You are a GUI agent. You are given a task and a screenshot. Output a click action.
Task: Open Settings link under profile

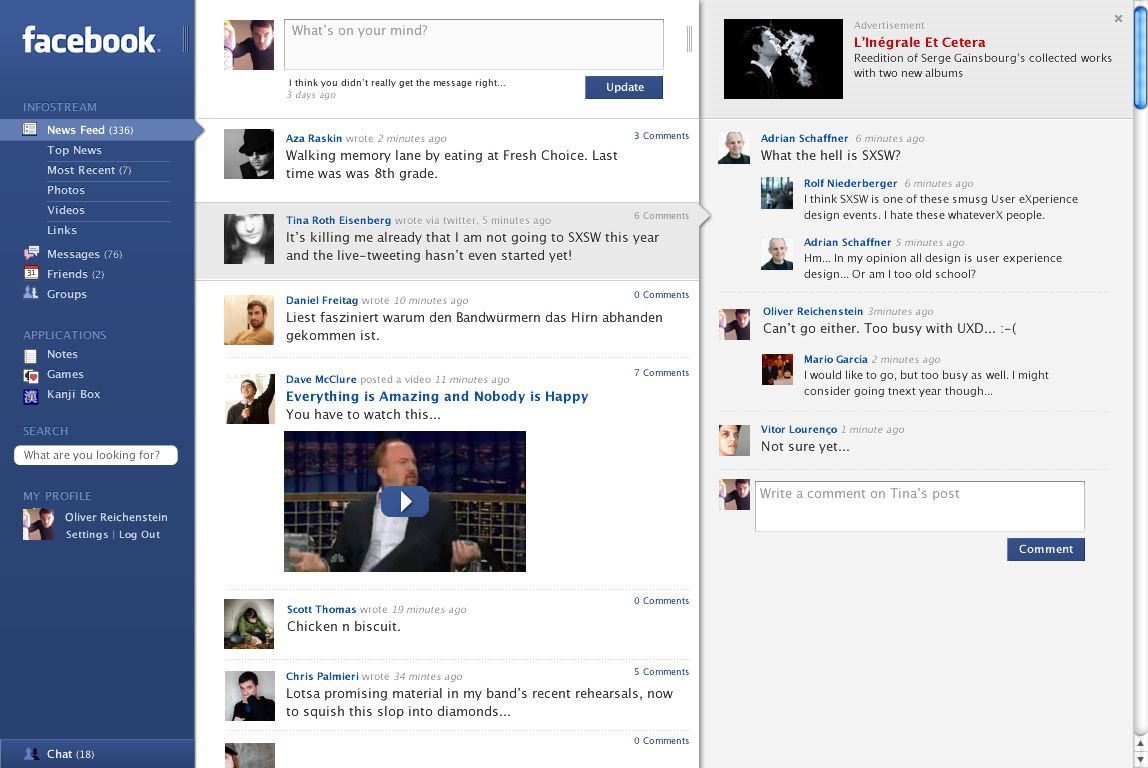point(86,534)
